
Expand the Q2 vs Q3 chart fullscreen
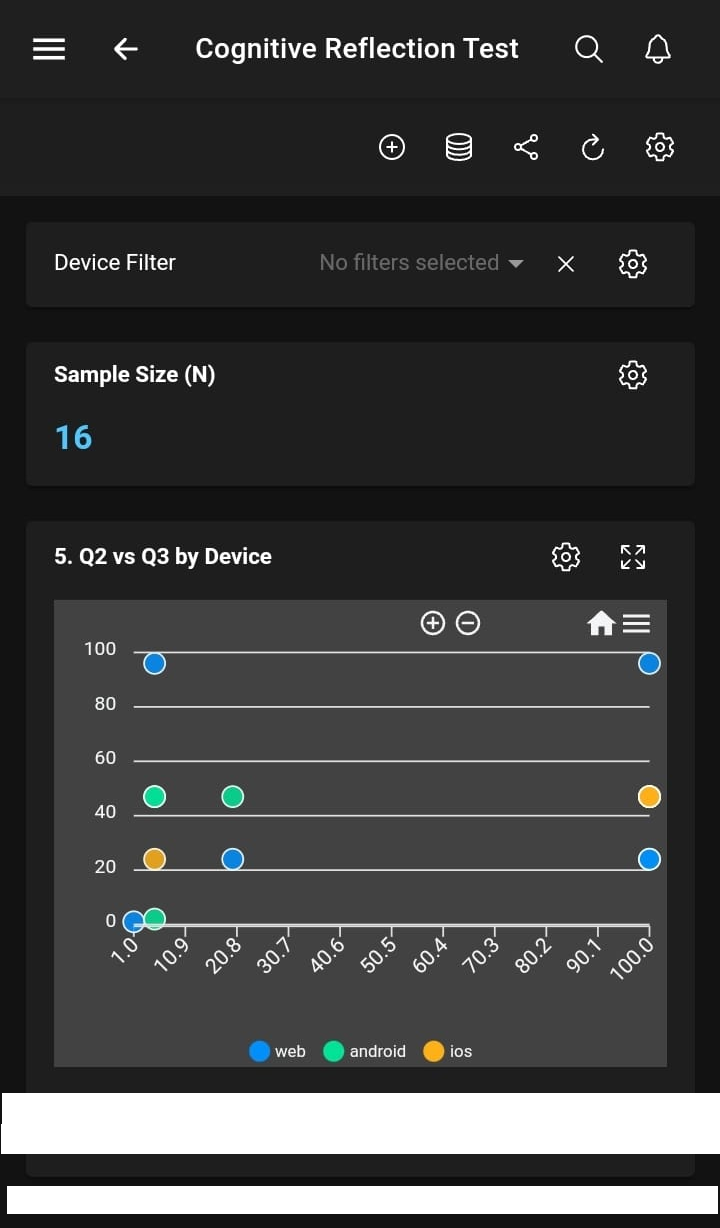pos(633,557)
